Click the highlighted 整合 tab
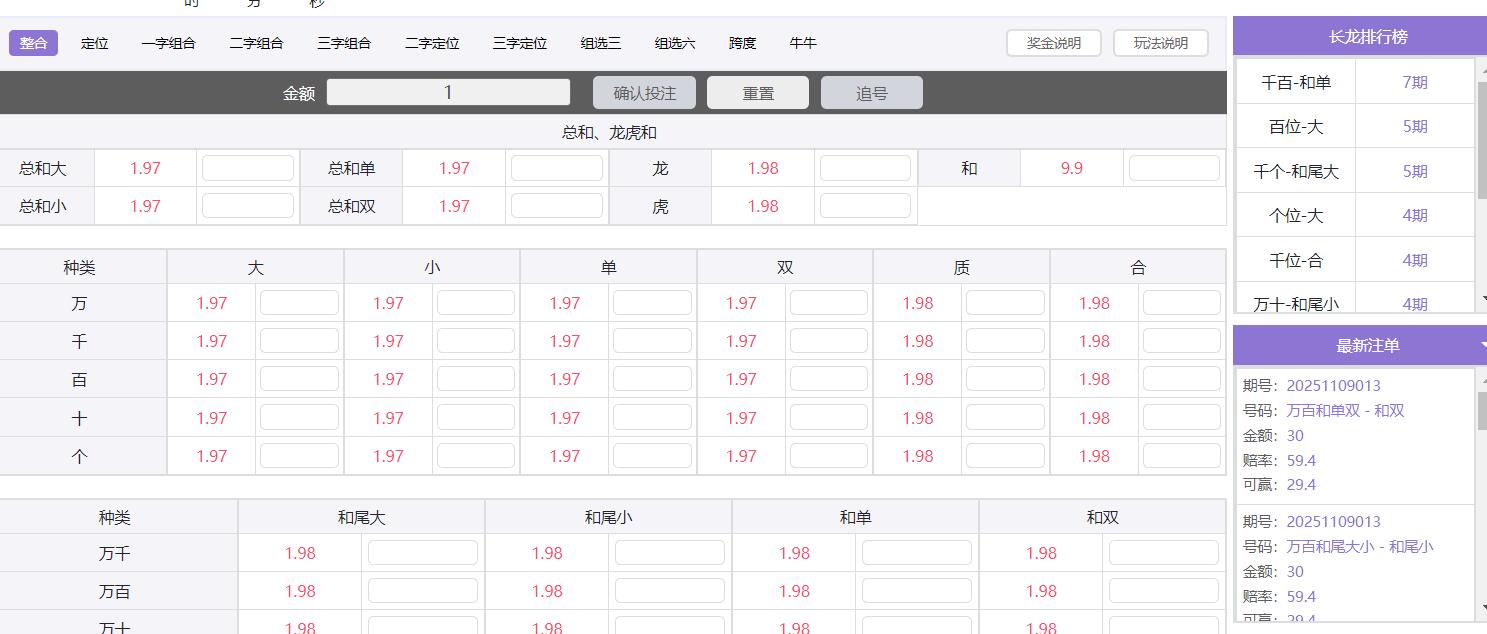This screenshot has height=634, width=1487. click(33, 43)
